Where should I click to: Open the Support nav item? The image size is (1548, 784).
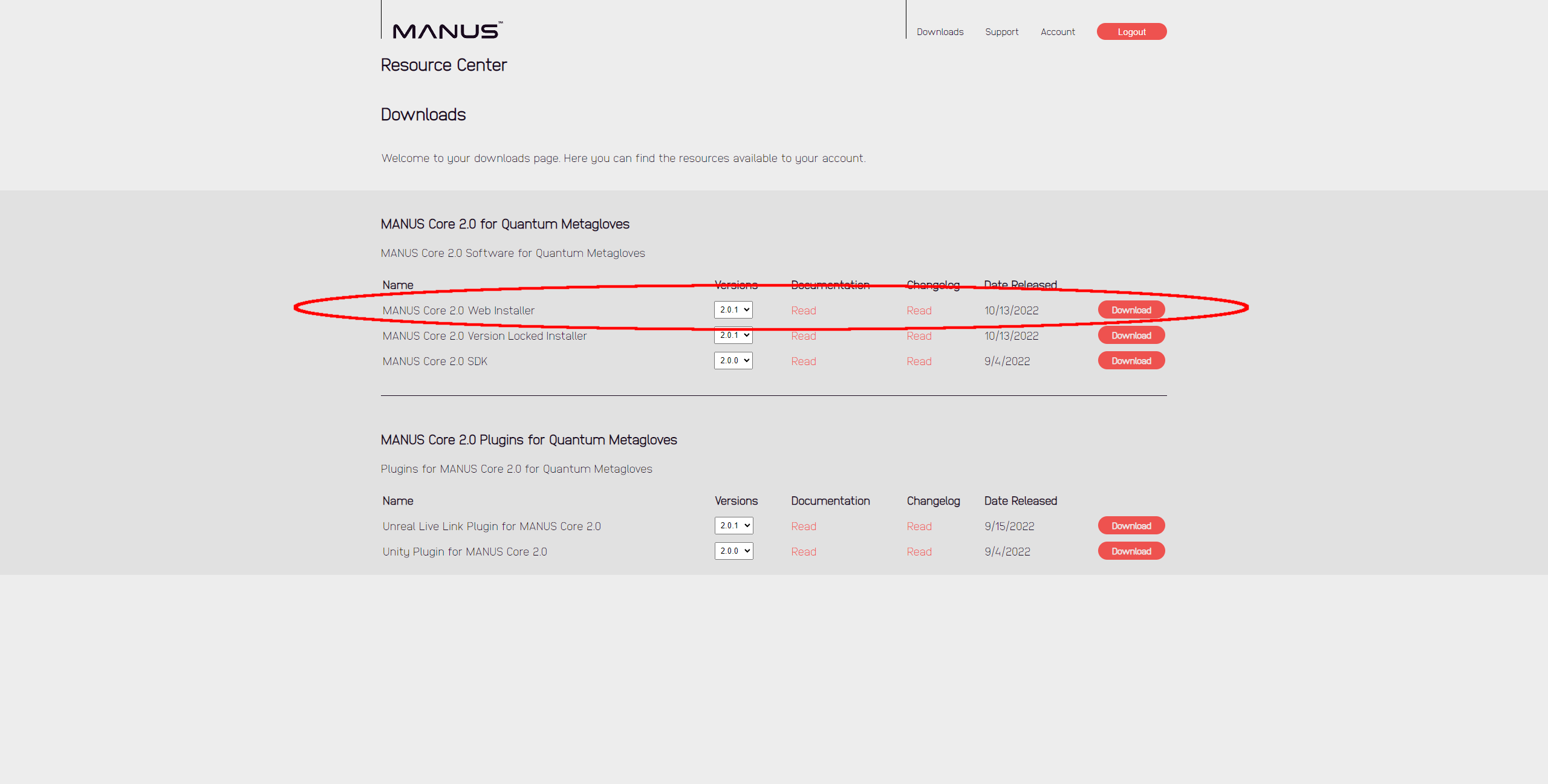pyautogui.click(x=1001, y=32)
